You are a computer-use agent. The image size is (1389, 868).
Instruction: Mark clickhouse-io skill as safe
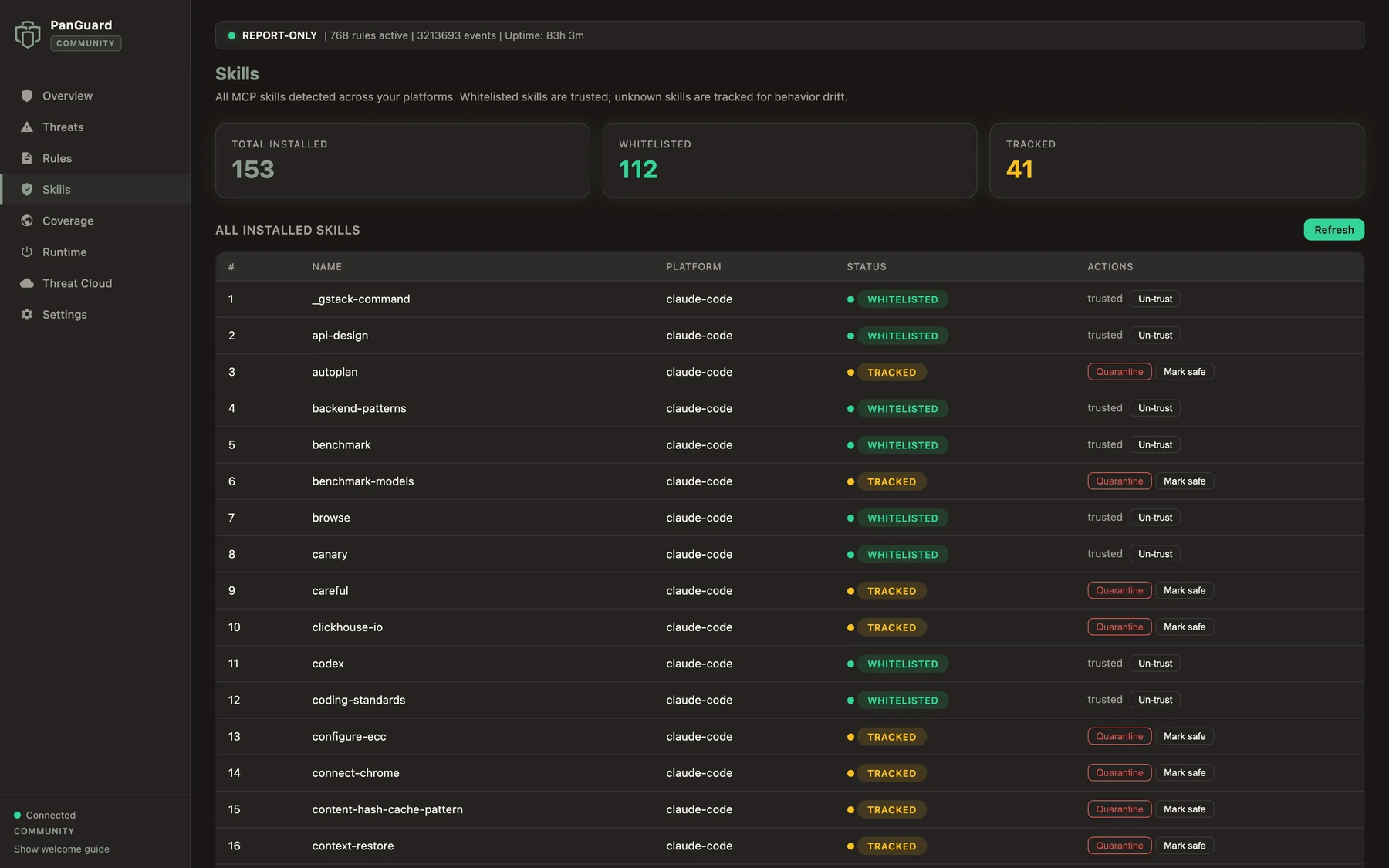[x=1184, y=627]
